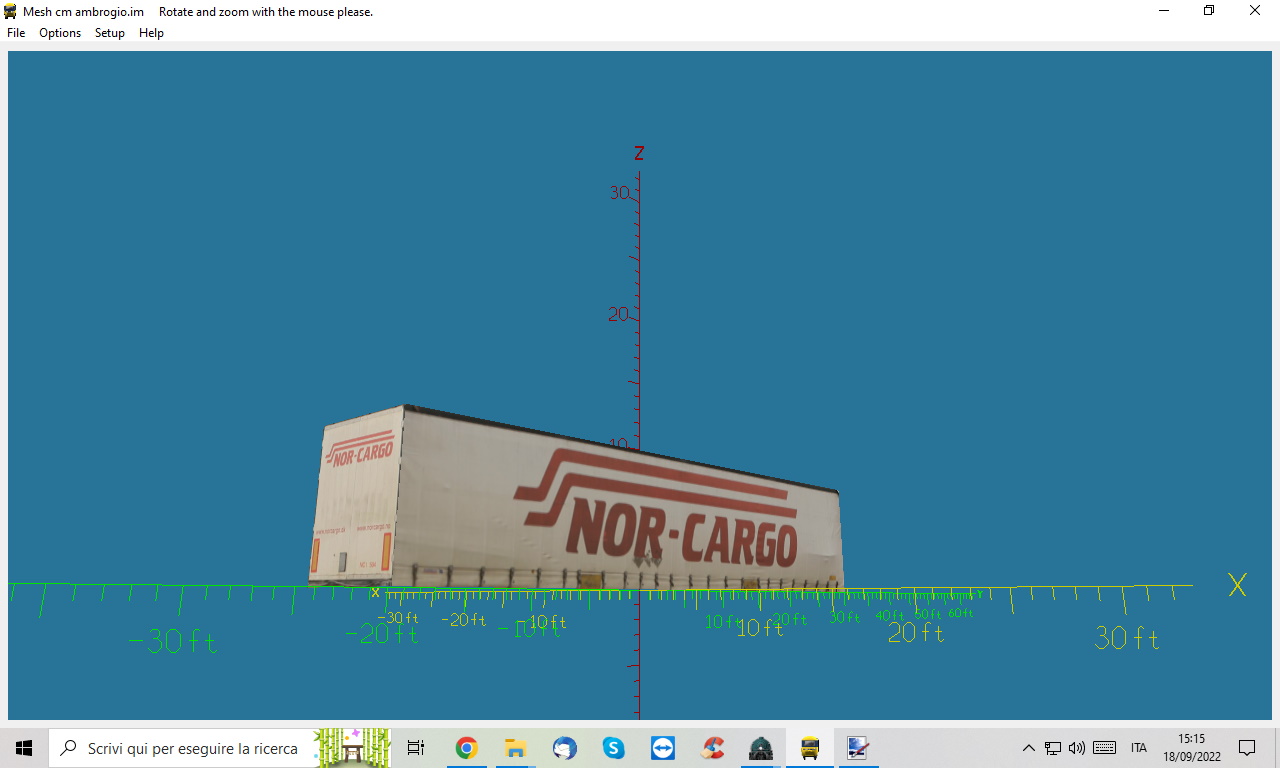Open Skype from the taskbar
The height and width of the screenshot is (768, 1280).
(x=613, y=748)
